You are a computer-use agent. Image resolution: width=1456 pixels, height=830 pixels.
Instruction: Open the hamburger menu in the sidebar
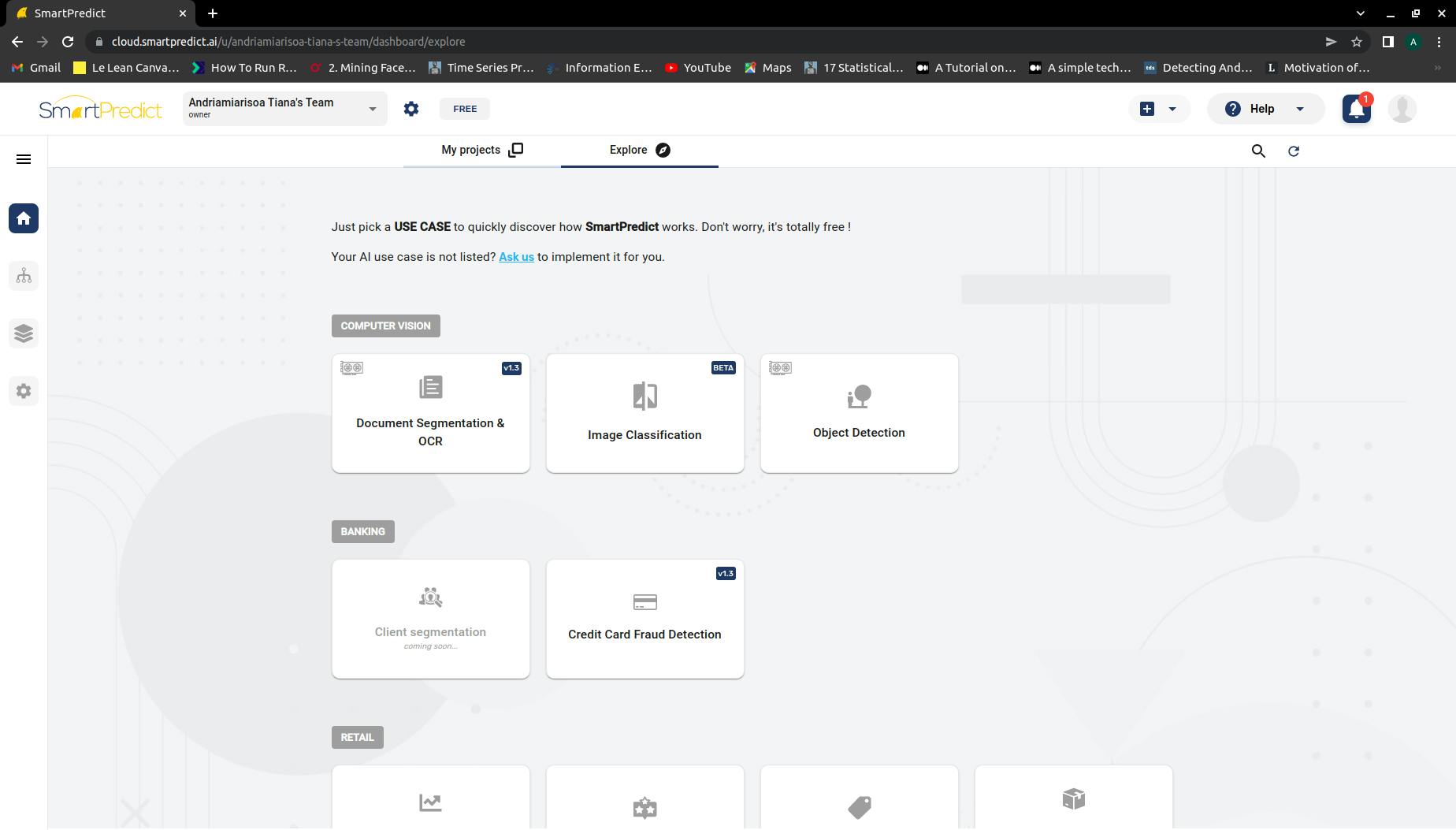(x=24, y=159)
